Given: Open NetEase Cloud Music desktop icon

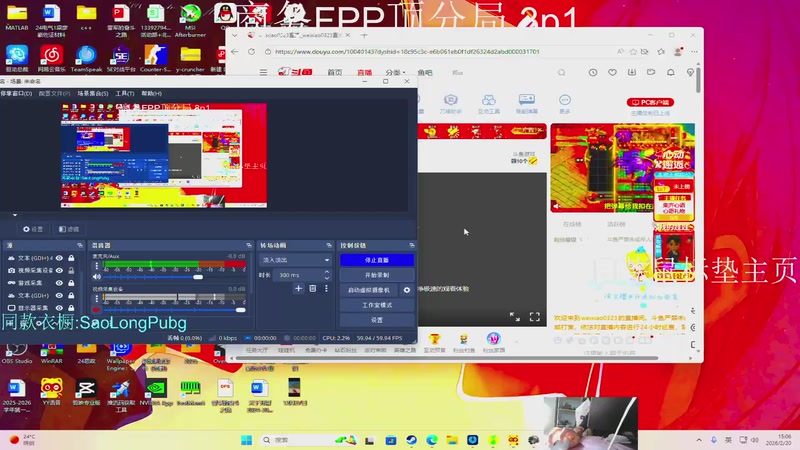Looking at the screenshot, I should click(x=52, y=58).
